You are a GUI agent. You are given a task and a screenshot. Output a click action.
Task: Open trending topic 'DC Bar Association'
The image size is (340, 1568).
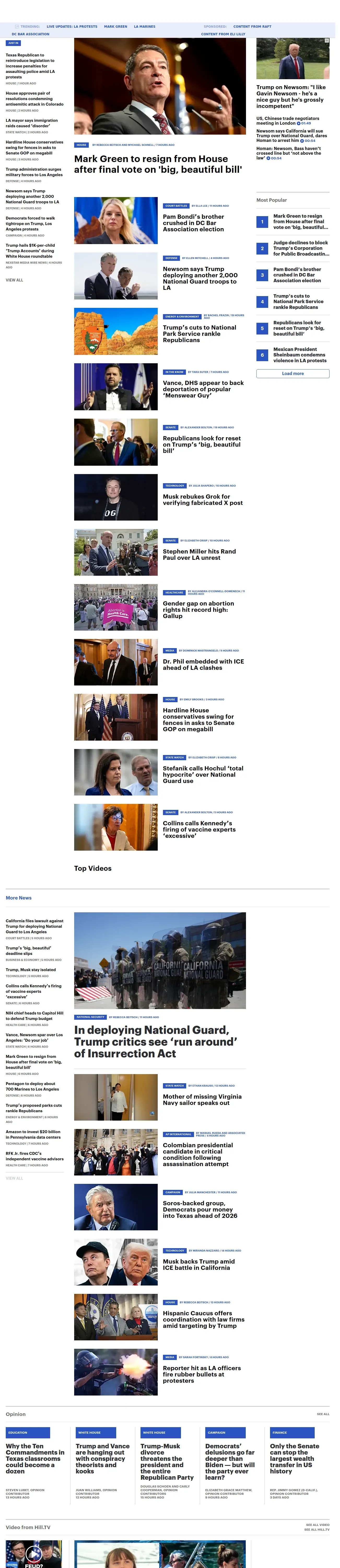click(x=30, y=34)
